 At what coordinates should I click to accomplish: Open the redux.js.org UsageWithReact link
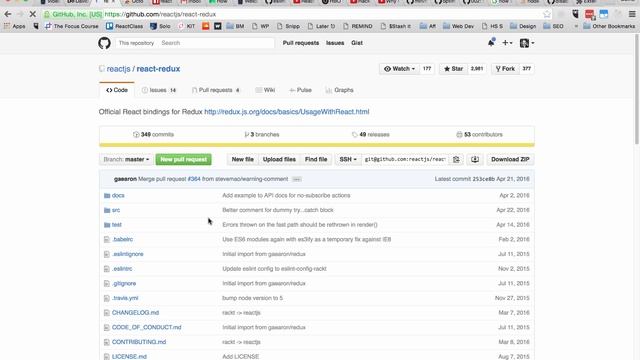pos(287,112)
